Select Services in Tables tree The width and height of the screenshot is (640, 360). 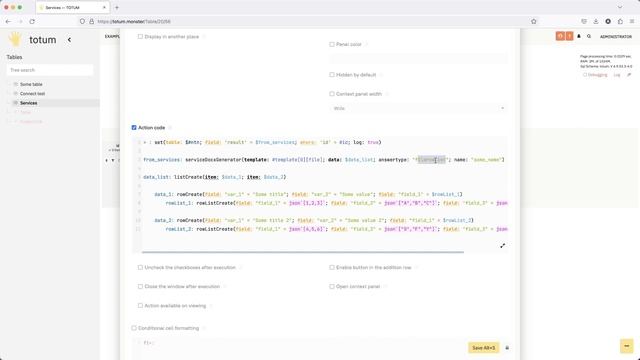tap(29, 103)
